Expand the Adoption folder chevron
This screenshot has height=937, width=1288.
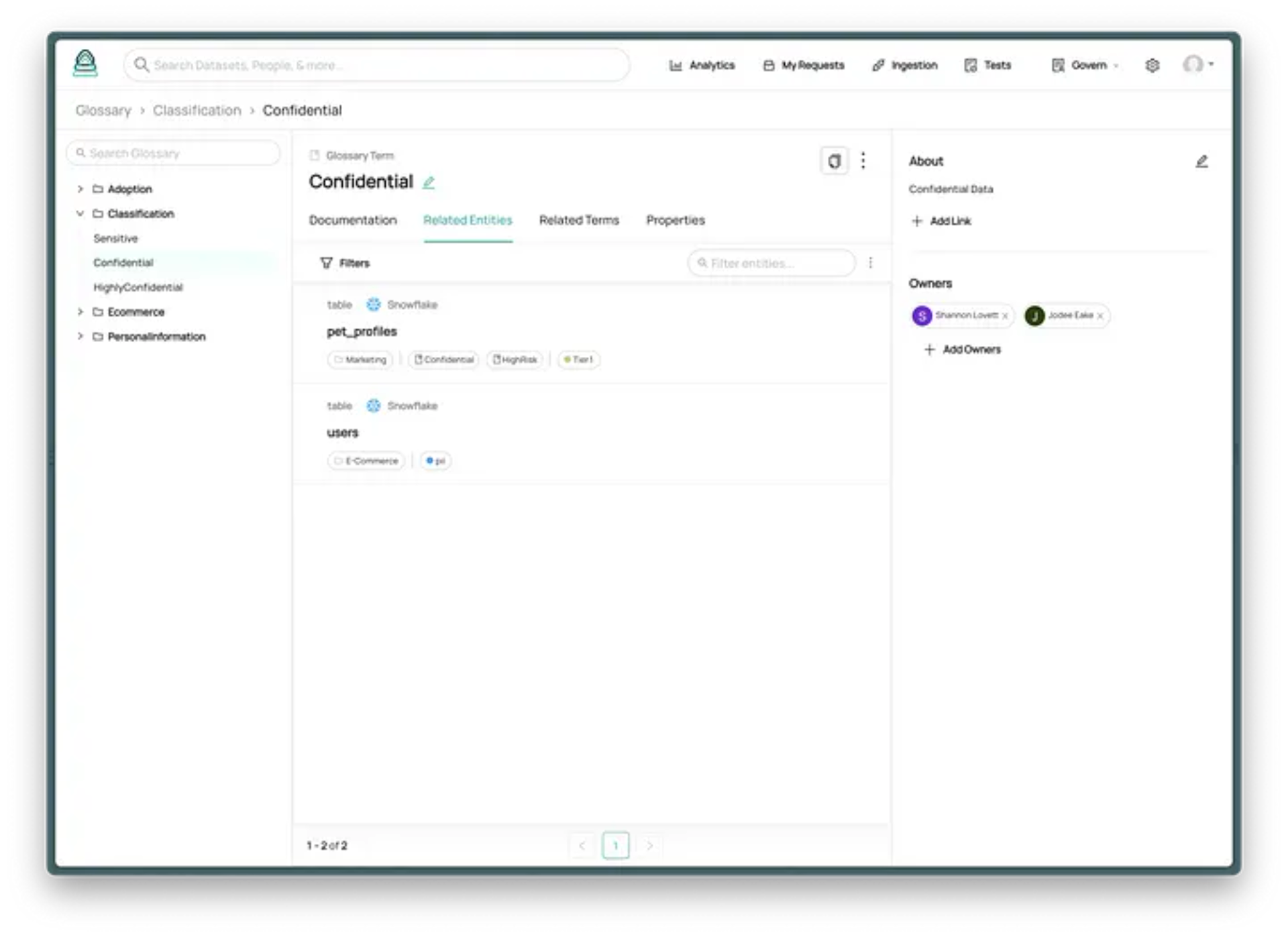(80, 189)
